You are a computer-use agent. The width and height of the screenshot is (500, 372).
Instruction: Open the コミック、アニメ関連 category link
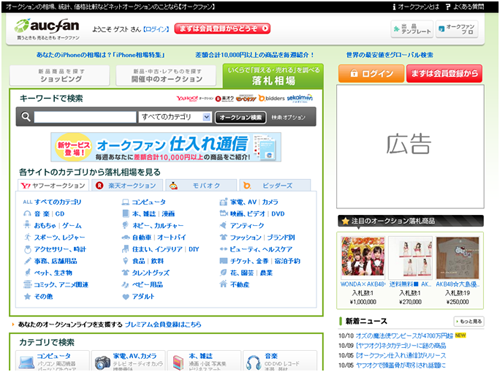coord(61,284)
